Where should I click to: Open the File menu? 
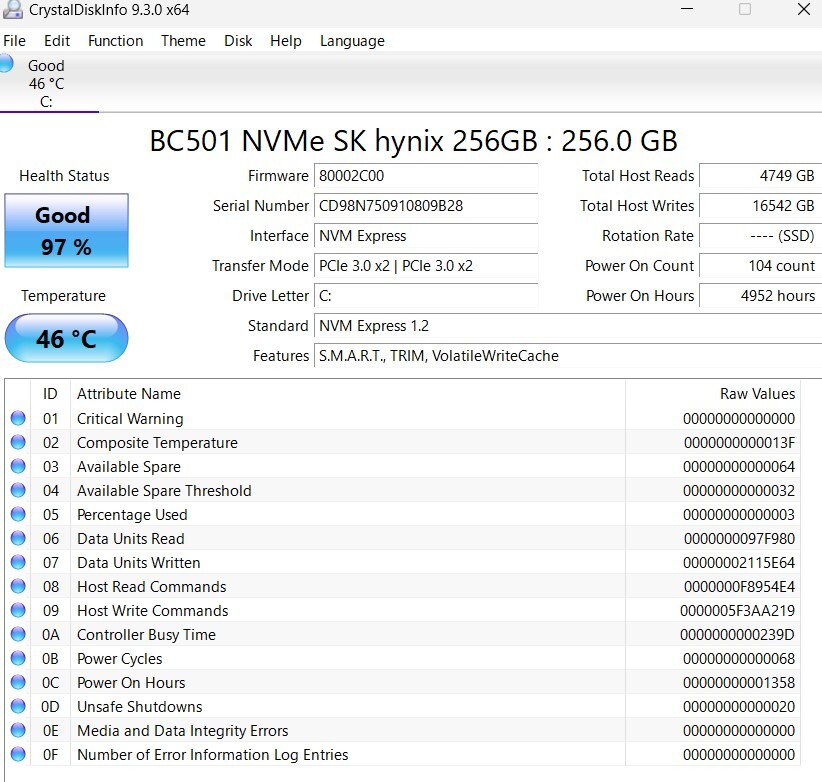point(15,41)
